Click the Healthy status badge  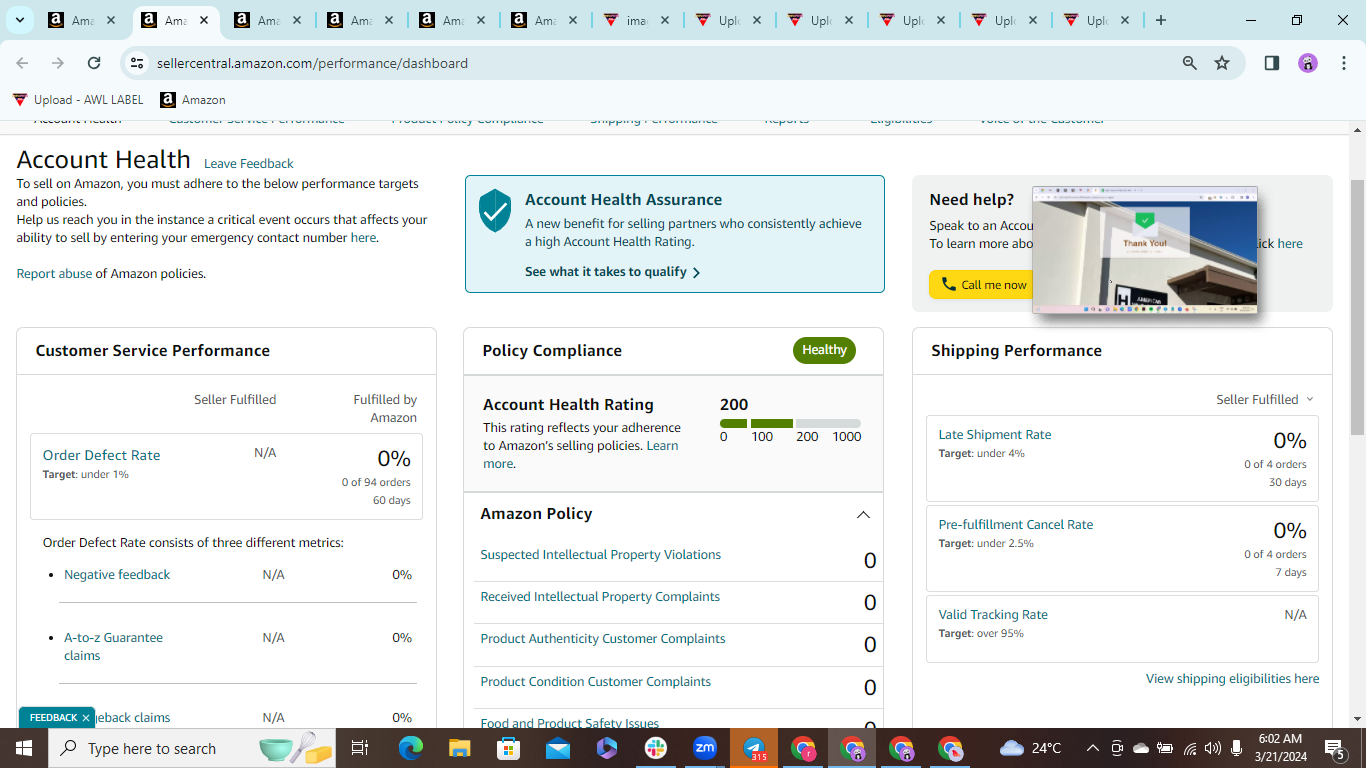tap(824, 350)
